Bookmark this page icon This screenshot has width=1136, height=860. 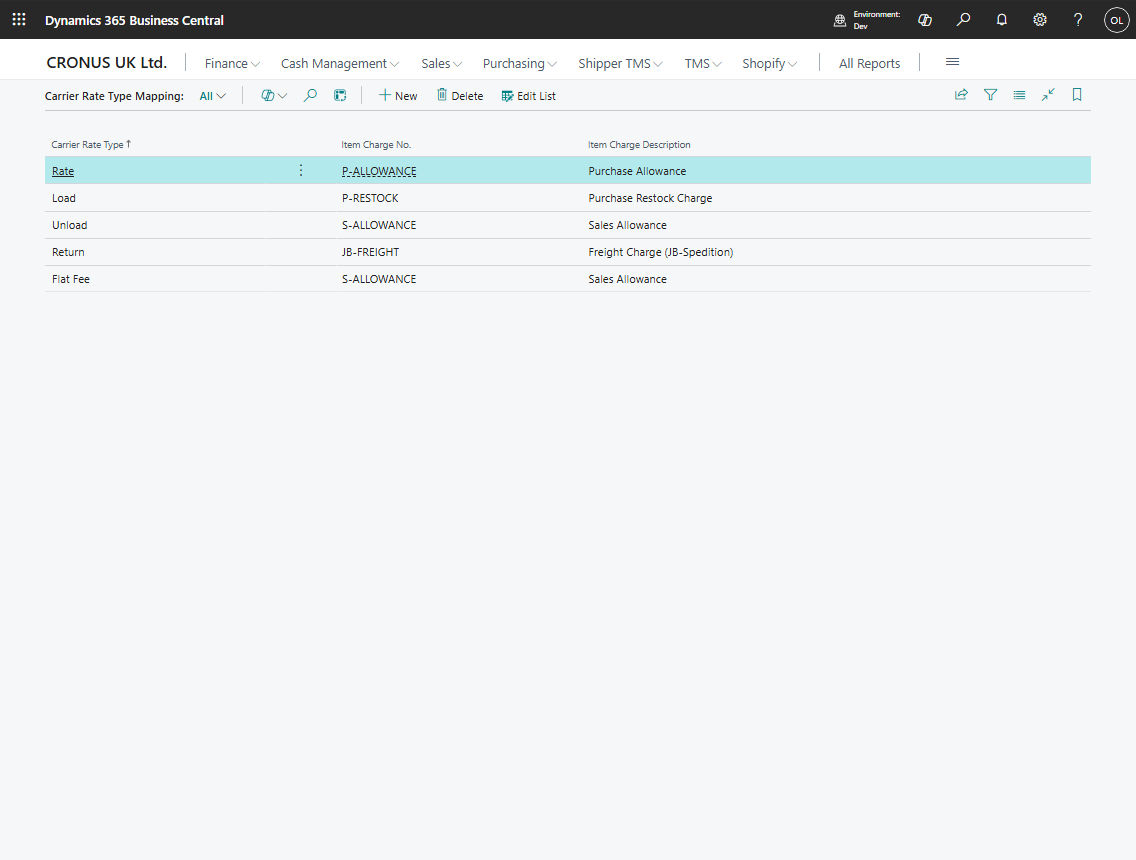click(x=1077, y=95)
